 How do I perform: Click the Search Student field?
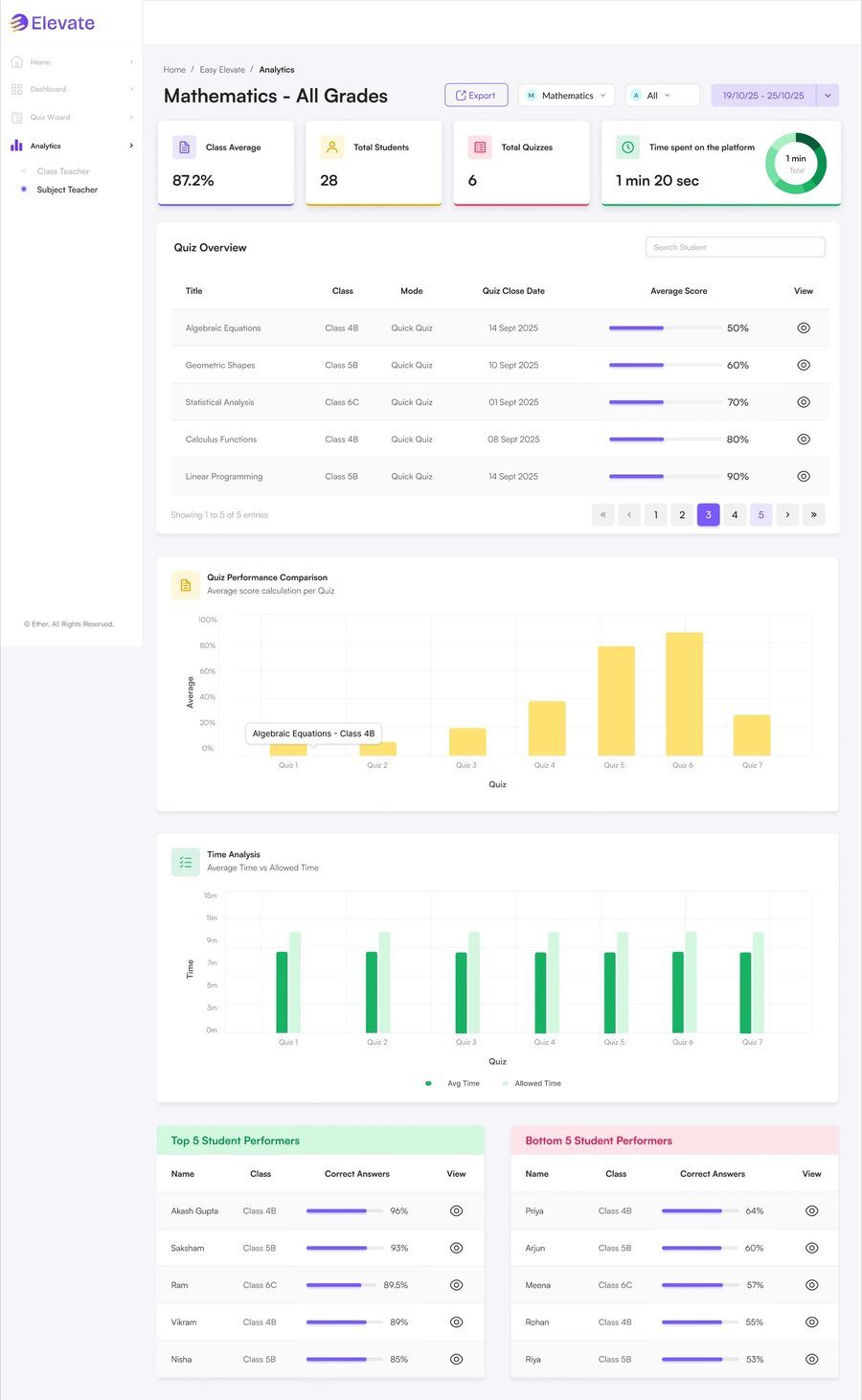[736, 247]
